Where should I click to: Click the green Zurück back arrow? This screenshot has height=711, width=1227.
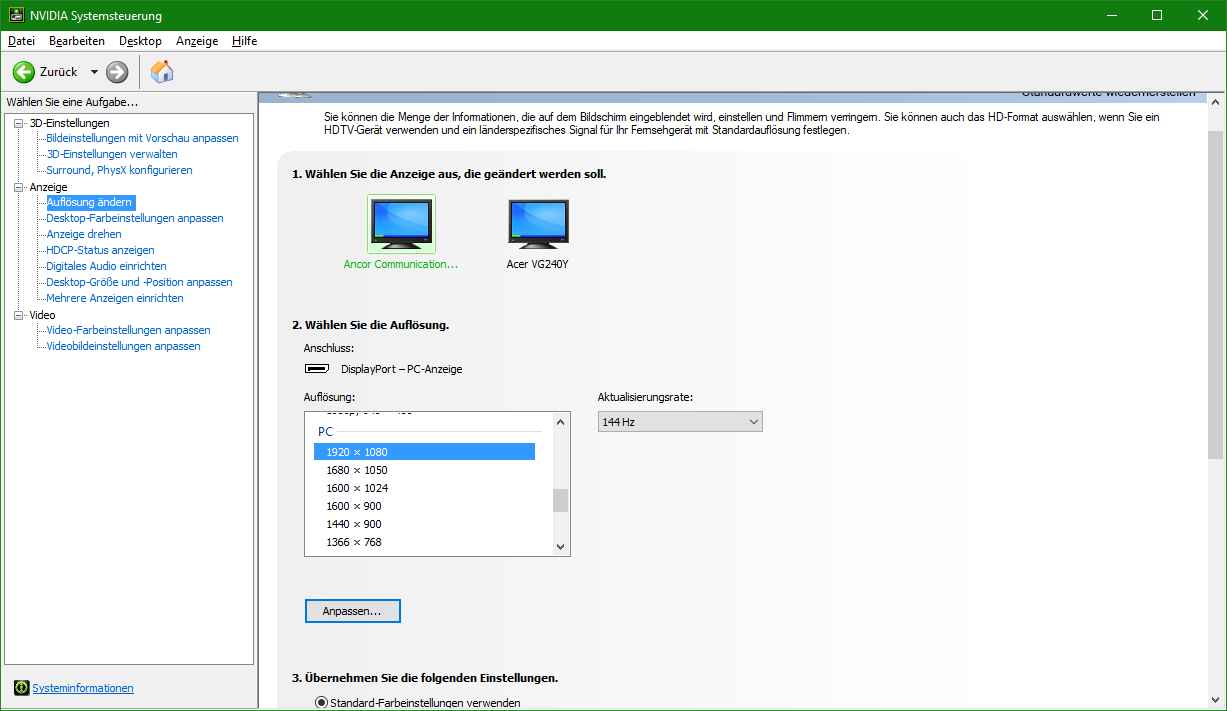click(x=24, y=72)
